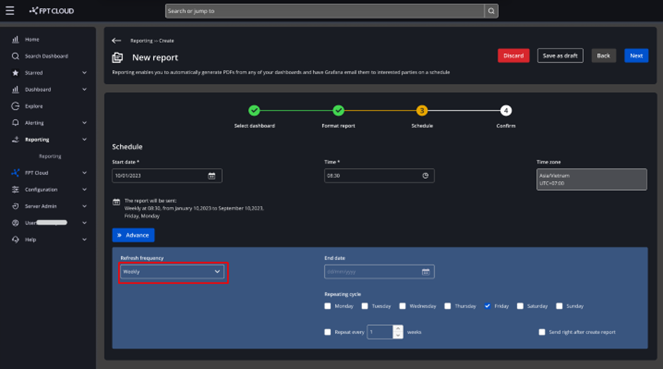Image resolution: width=663 pixels, height=369 pixels.
Task: Click the Reporting sidebar icon
Action: click(x=15, y=139)
